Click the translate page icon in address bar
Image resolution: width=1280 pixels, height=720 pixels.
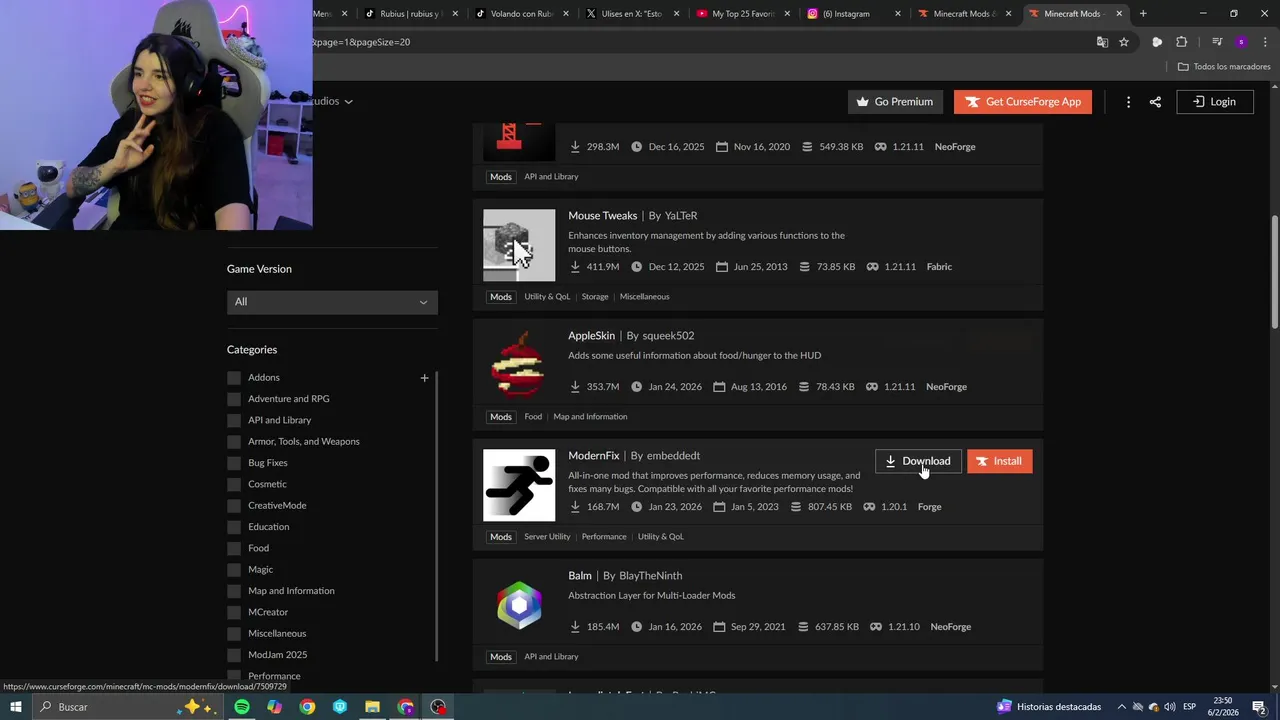(x=1102, y=42)
